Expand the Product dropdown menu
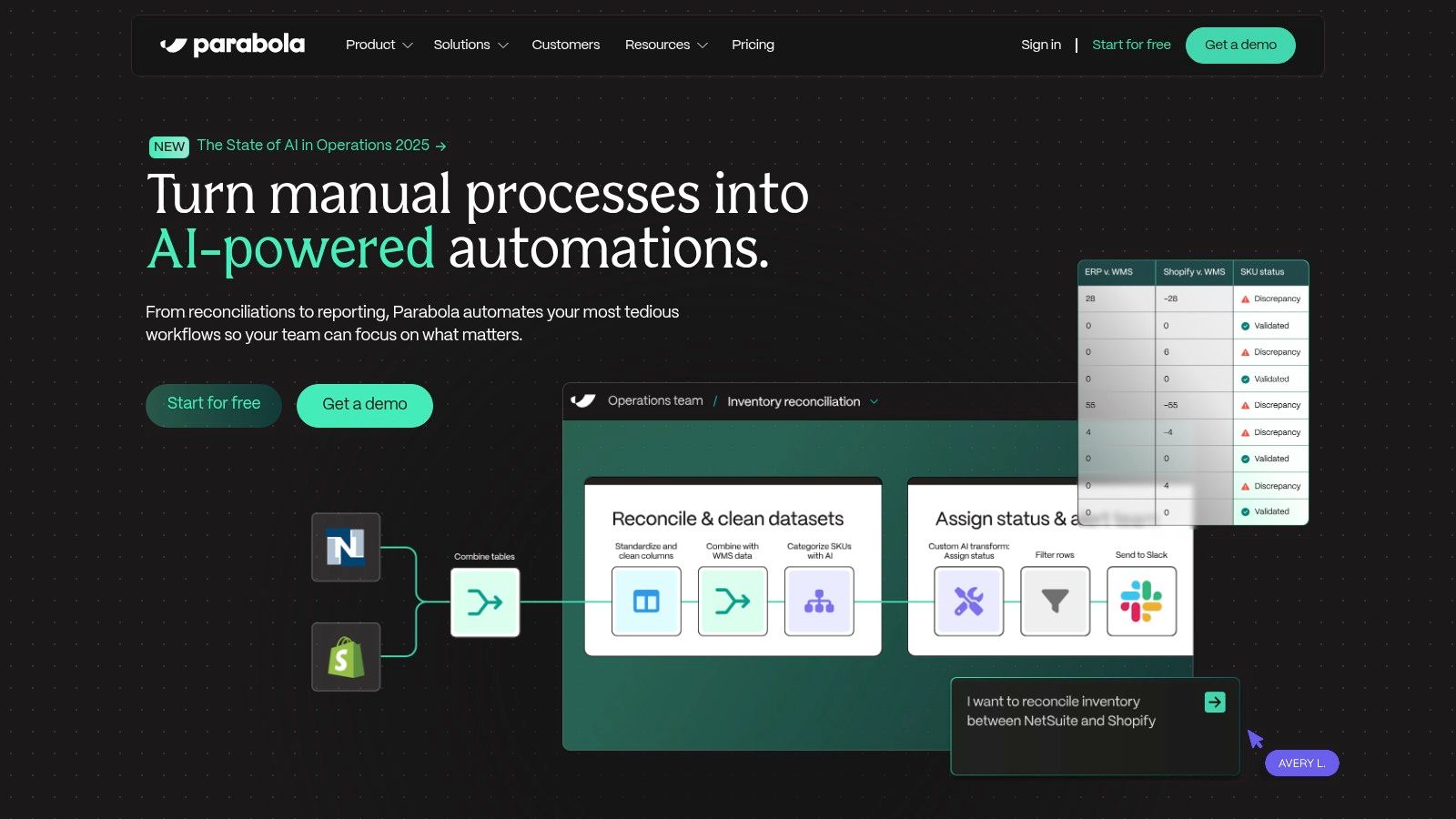The image size is (1456, 819). pyautogui.click(x=379, y=45)
